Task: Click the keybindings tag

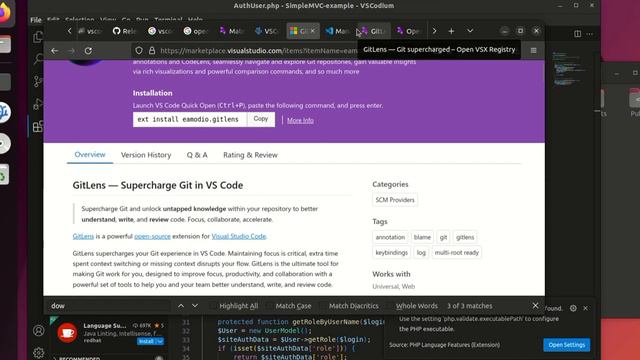Action: [391, 253]
